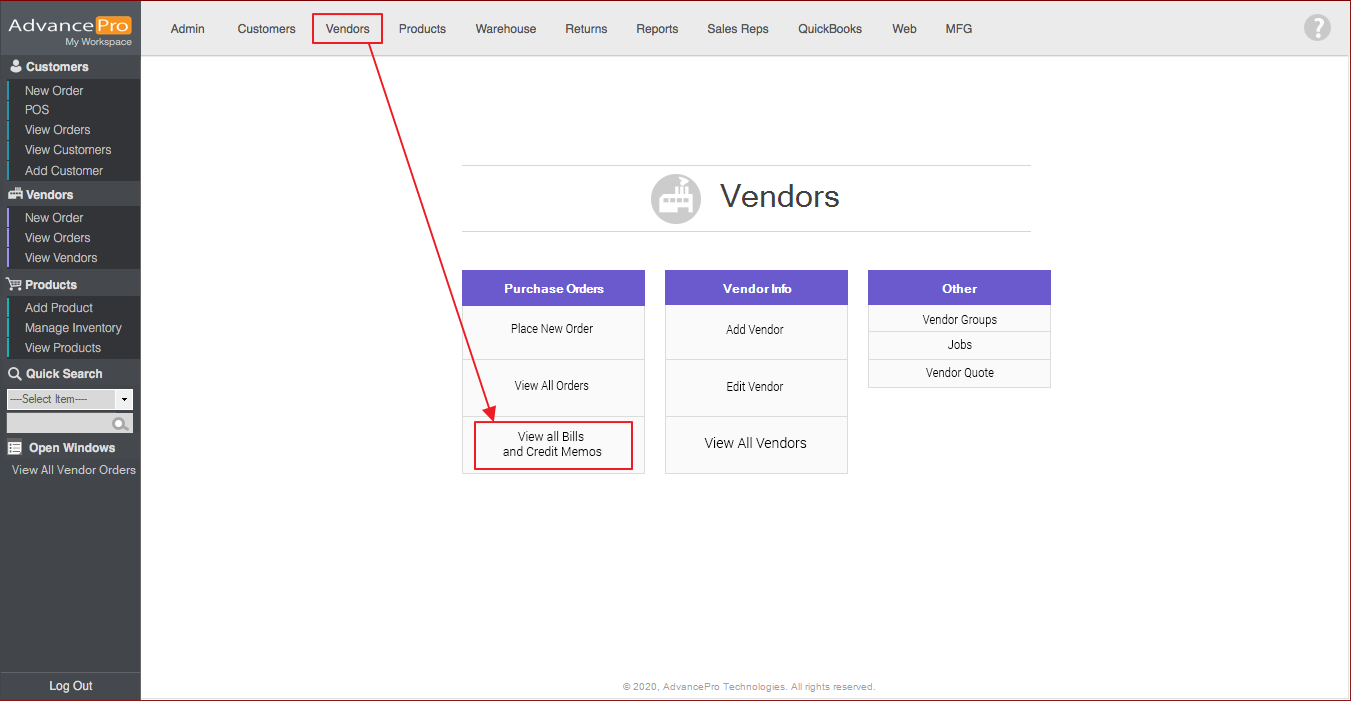The height and width of the screenshot is (701, 1351).
Task: Open the Warehouse menu
Action: (x=505, y=29)
